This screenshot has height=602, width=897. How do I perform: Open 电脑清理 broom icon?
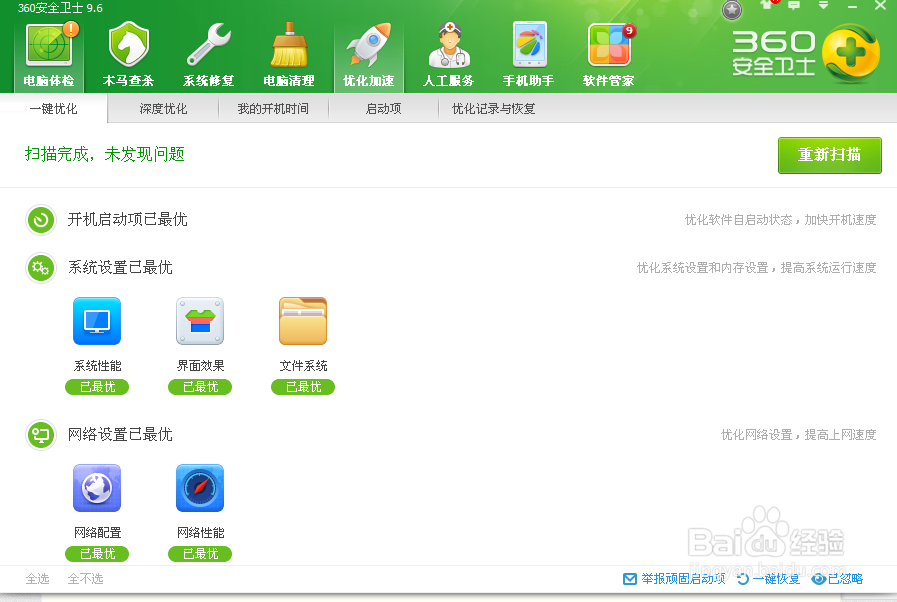(289, 44)
